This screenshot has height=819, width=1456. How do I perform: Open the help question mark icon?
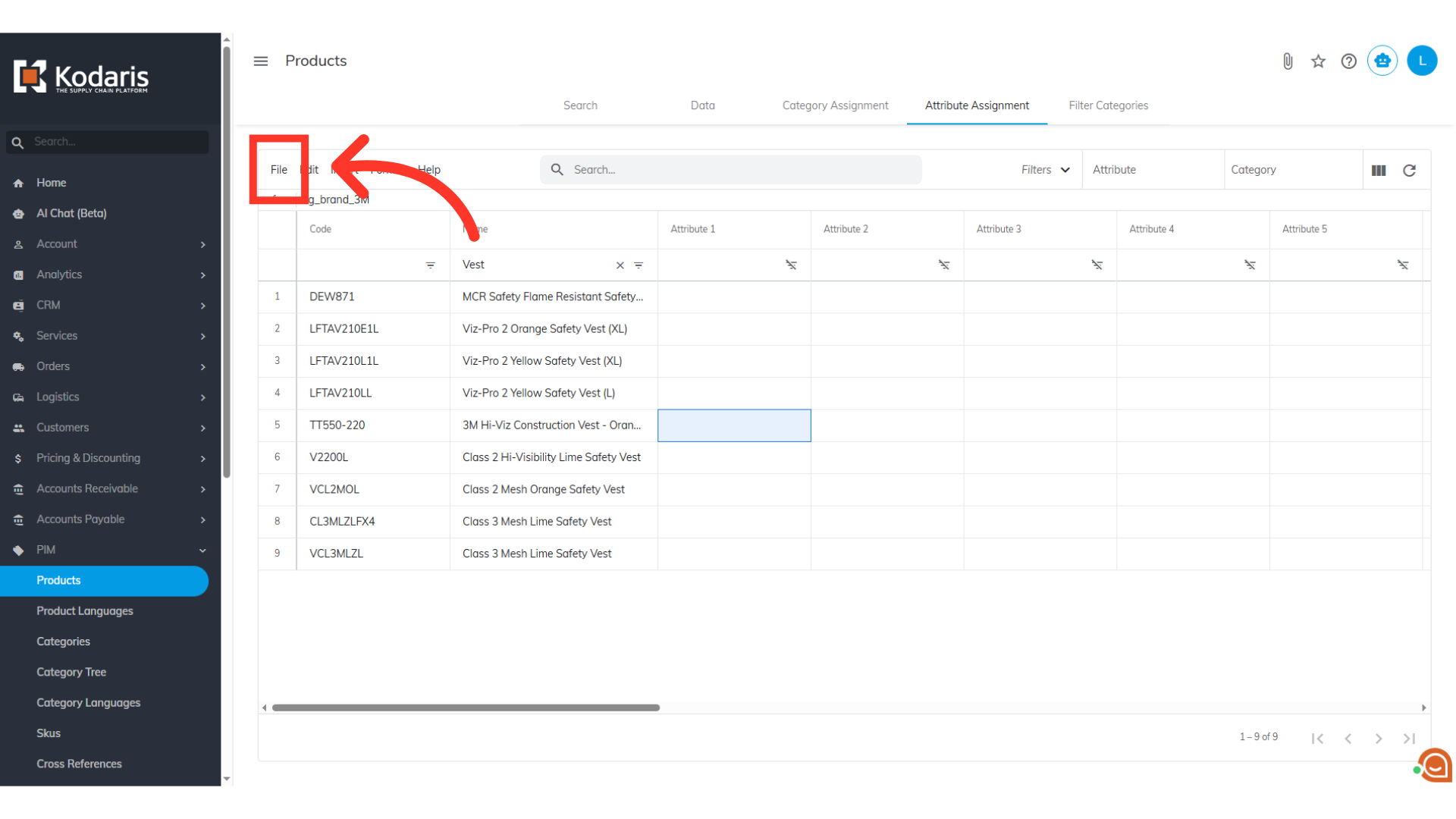pos(1348,61)
